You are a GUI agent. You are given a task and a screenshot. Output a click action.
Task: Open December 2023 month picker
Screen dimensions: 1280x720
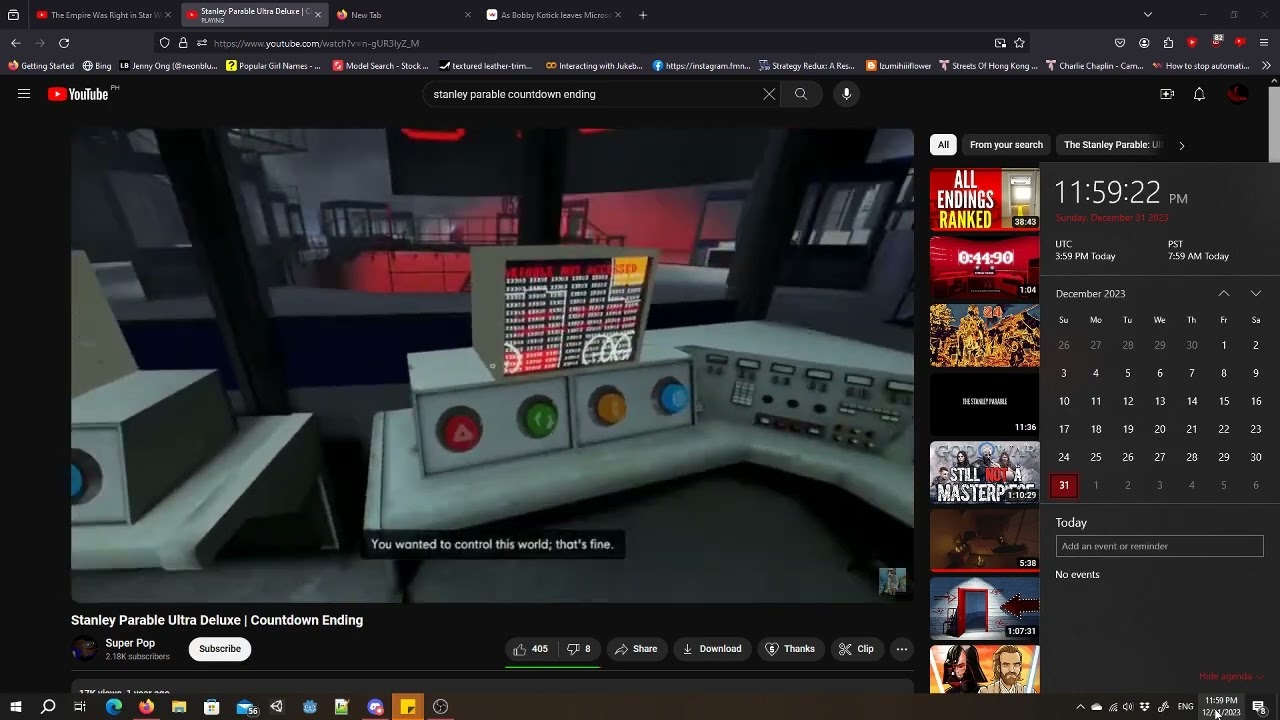tap(1090, 294)
